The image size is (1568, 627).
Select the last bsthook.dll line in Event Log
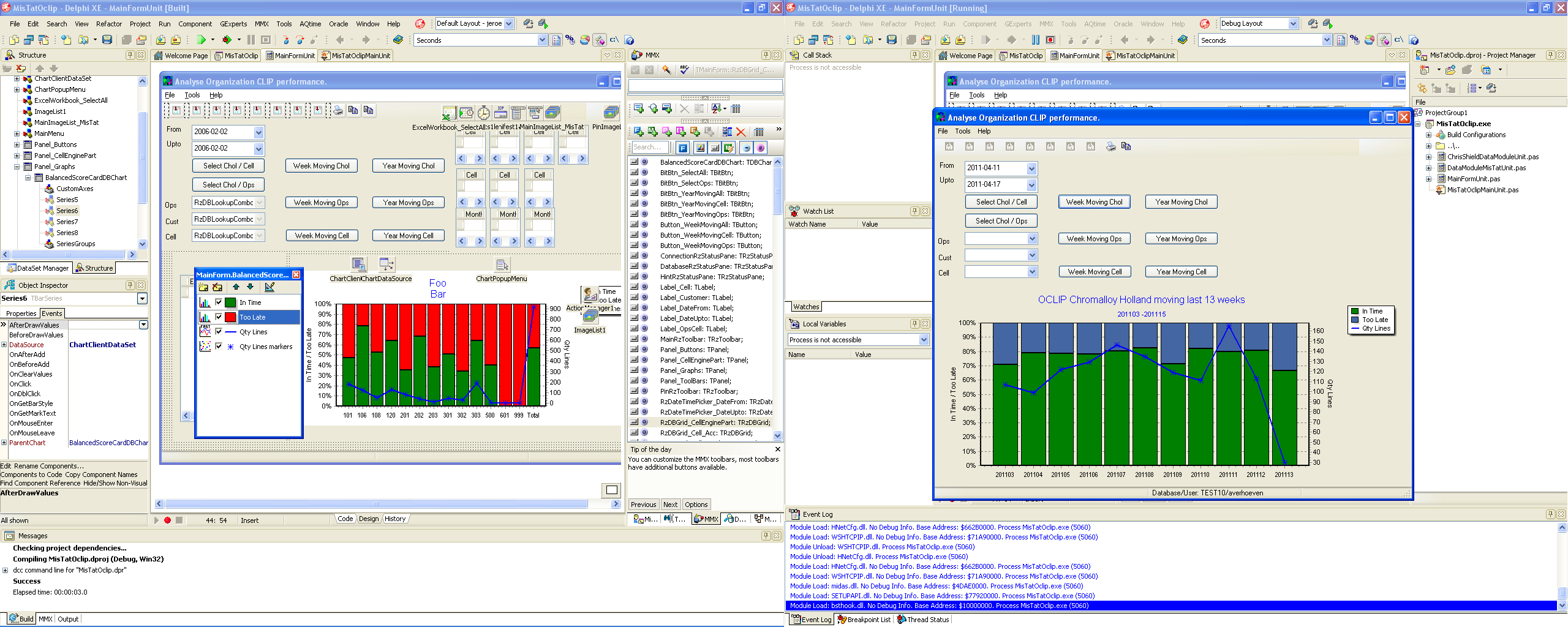pos(1171,606)
